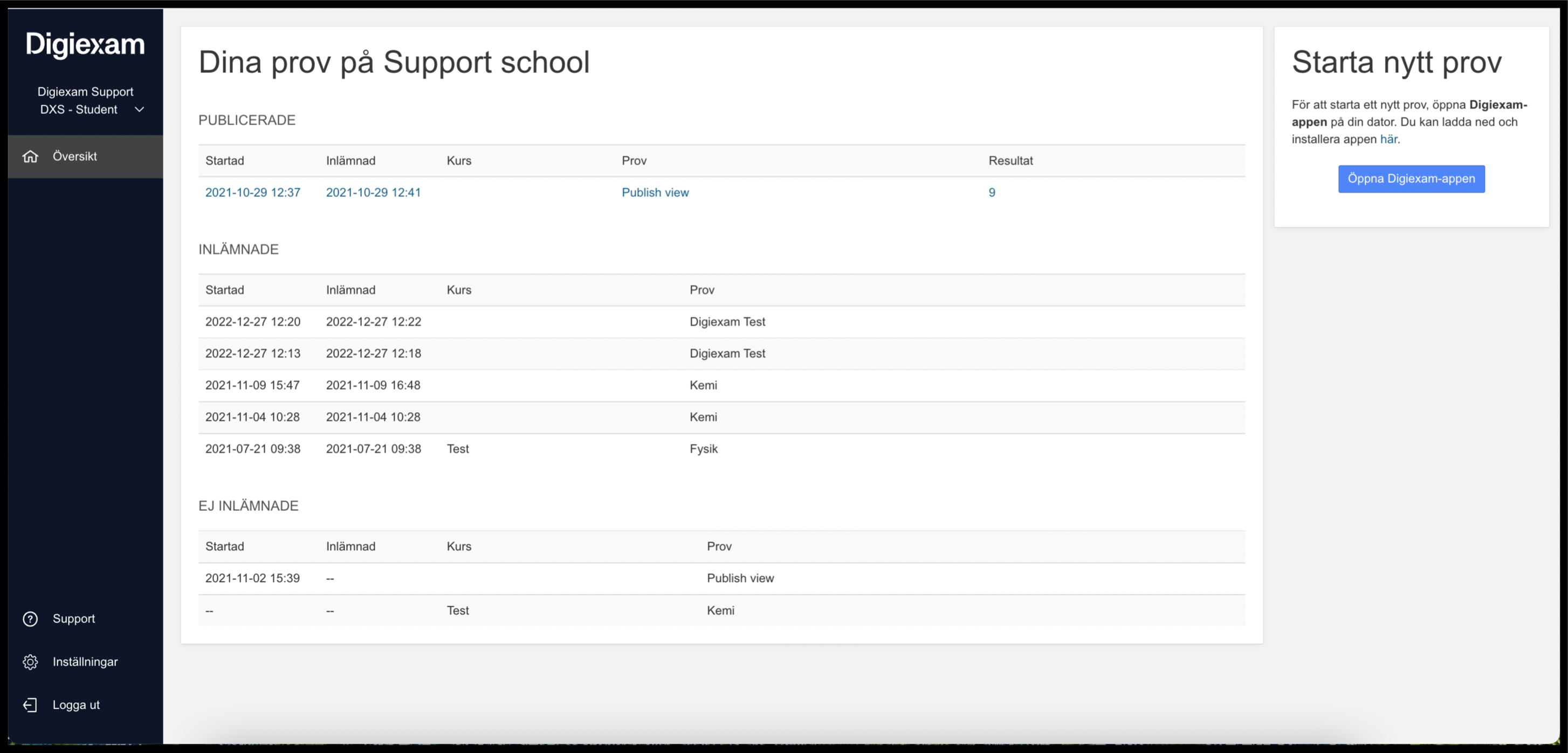The width and height of the screenshot is (1568, 753).
Task: Click the Resultat column header
Action: click(x=1010, y=161)
